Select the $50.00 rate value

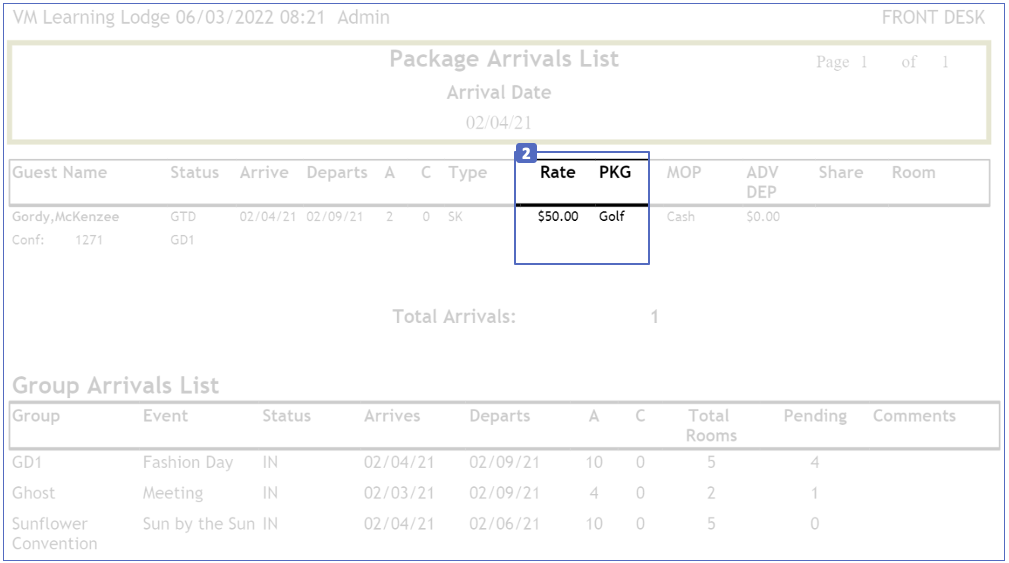point(557,216)
